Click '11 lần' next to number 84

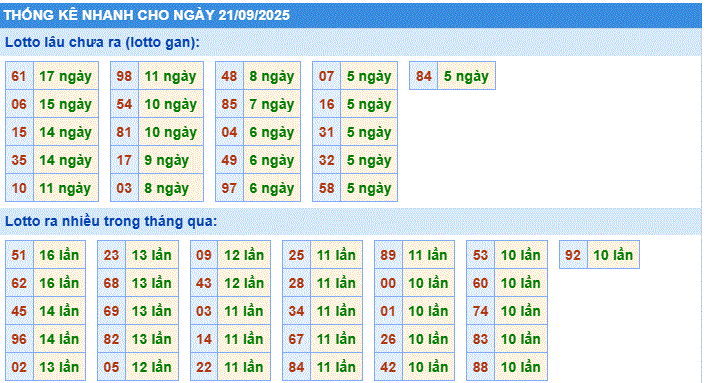point(336,366)
